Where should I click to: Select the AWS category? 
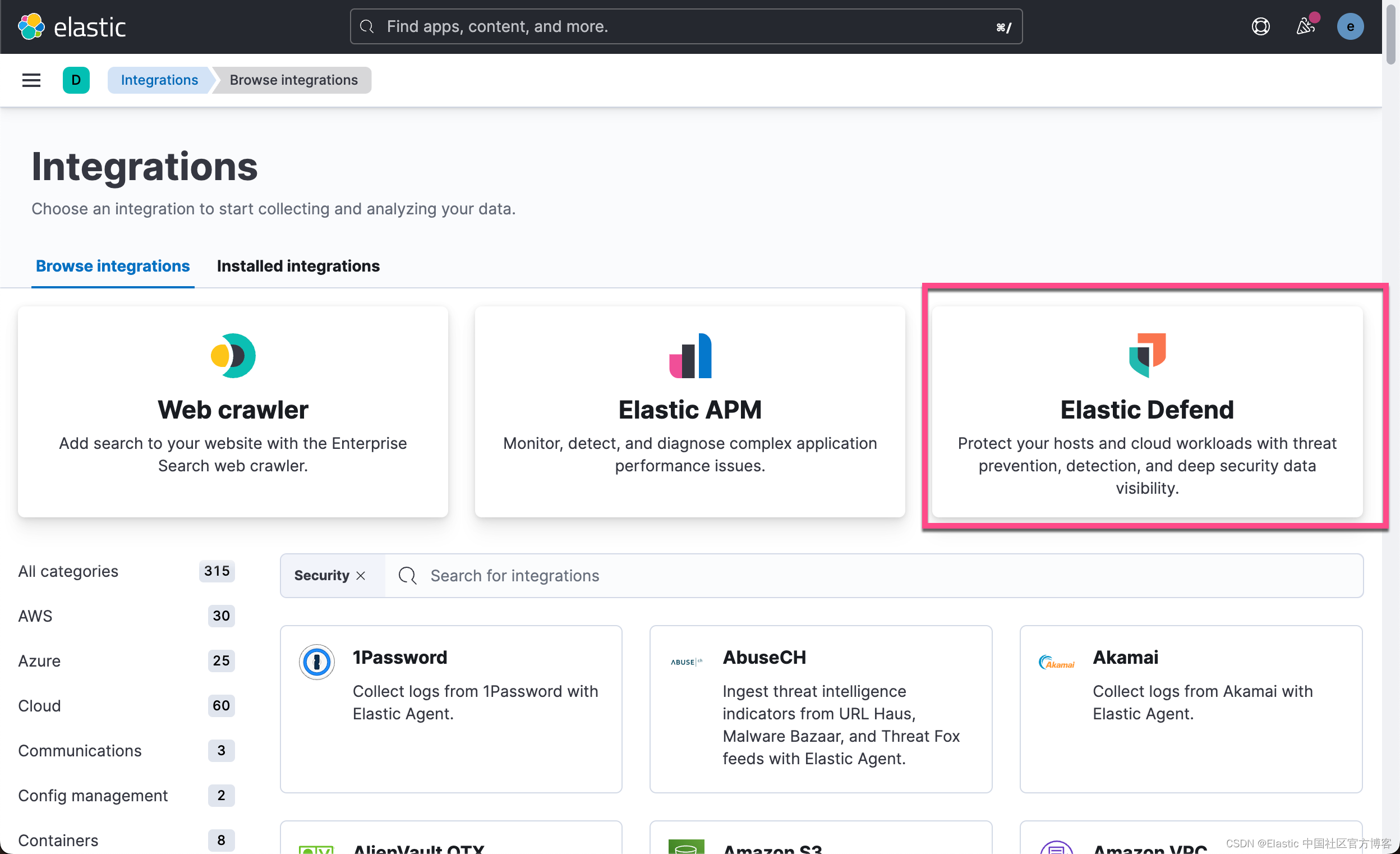point(126,616)
